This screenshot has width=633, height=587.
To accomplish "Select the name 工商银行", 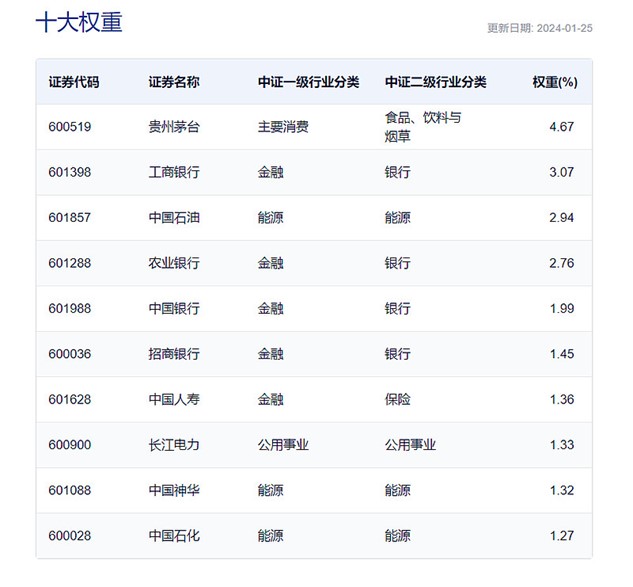I will click(174, 172).
